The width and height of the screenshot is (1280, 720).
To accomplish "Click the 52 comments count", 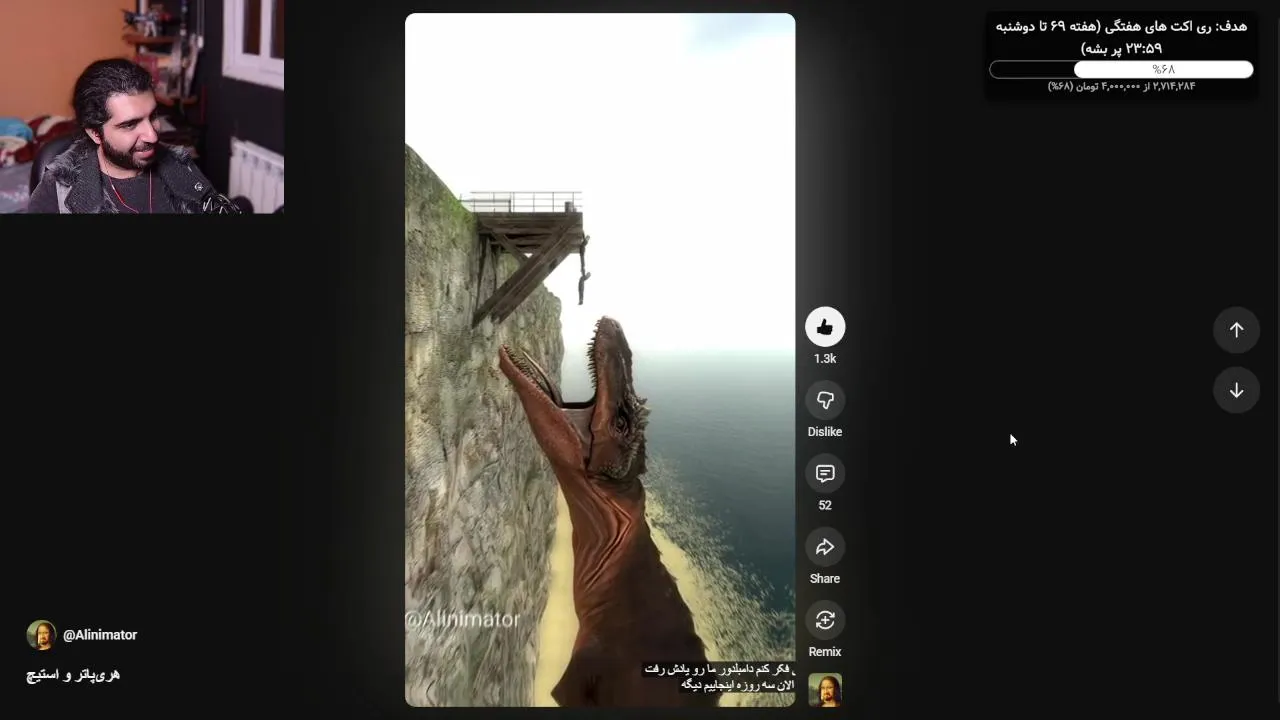I will click(825, 506).
